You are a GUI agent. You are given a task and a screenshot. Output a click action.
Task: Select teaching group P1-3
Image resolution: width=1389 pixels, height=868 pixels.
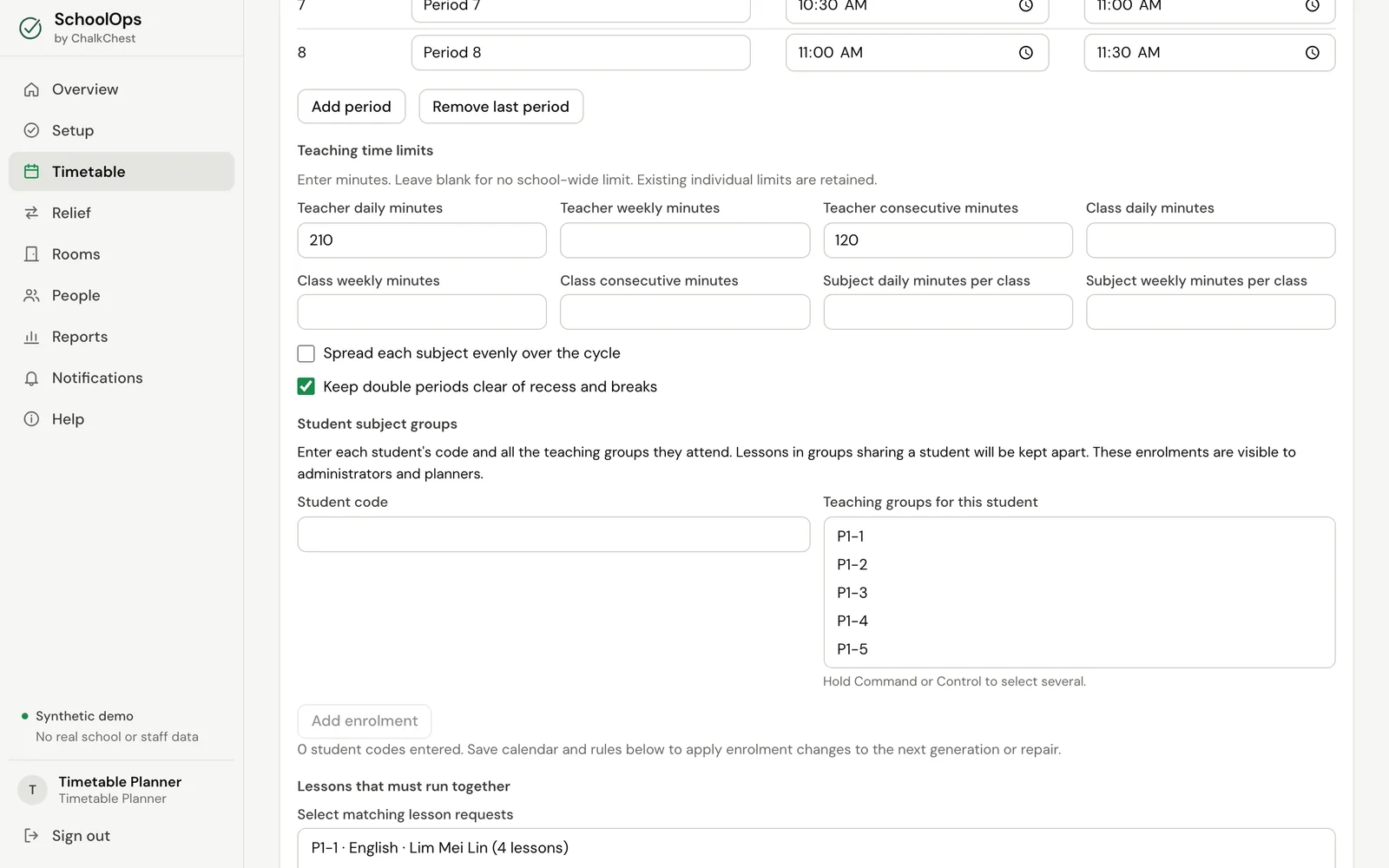click(1079, 593)
